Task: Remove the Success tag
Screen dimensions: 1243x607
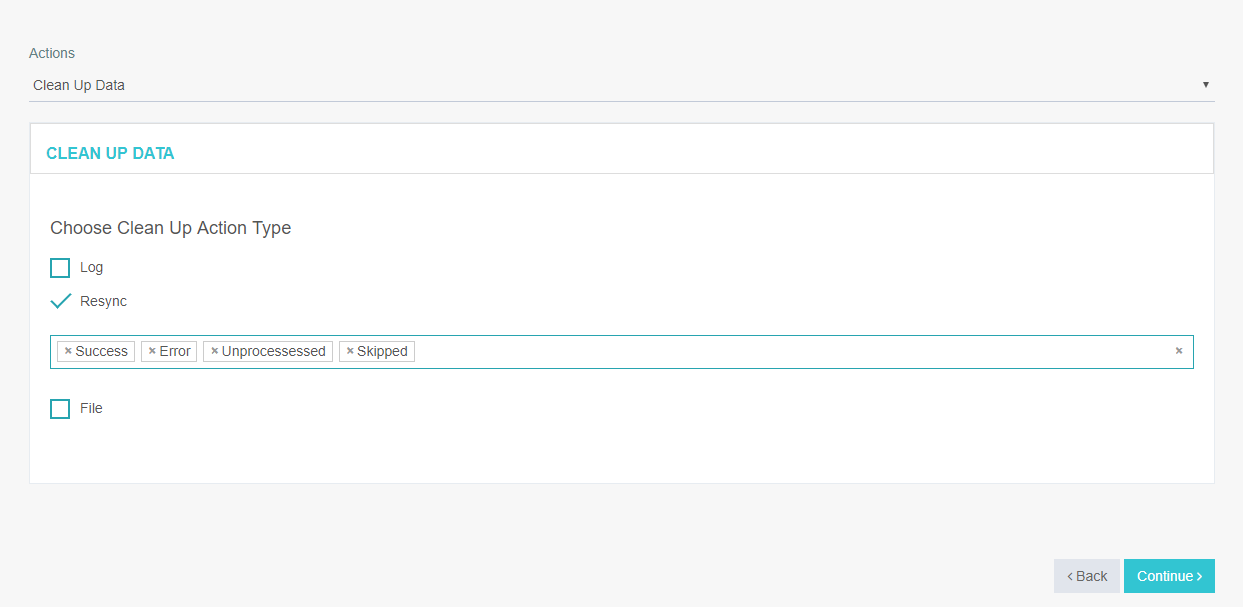Action: pos(68,351)
